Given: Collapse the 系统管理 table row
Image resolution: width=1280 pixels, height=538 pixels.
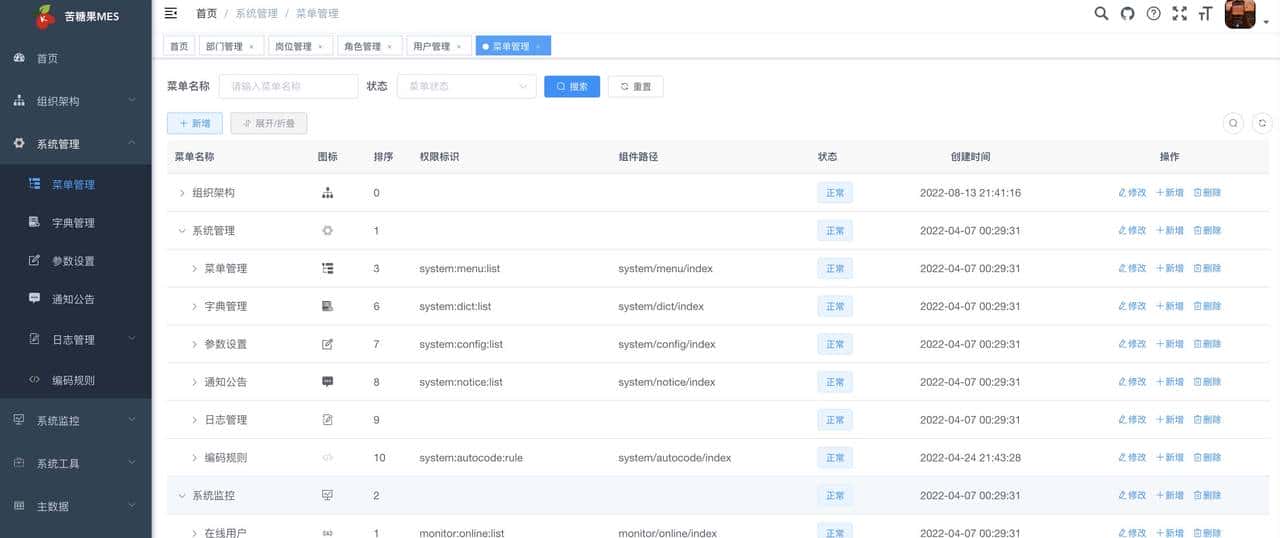Looking at the screenshot, I should click(x=182, y=231).
